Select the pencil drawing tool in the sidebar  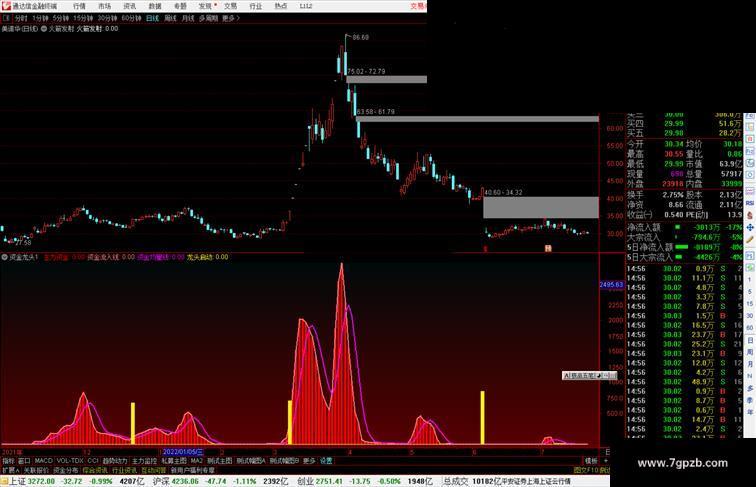[750, 240]
